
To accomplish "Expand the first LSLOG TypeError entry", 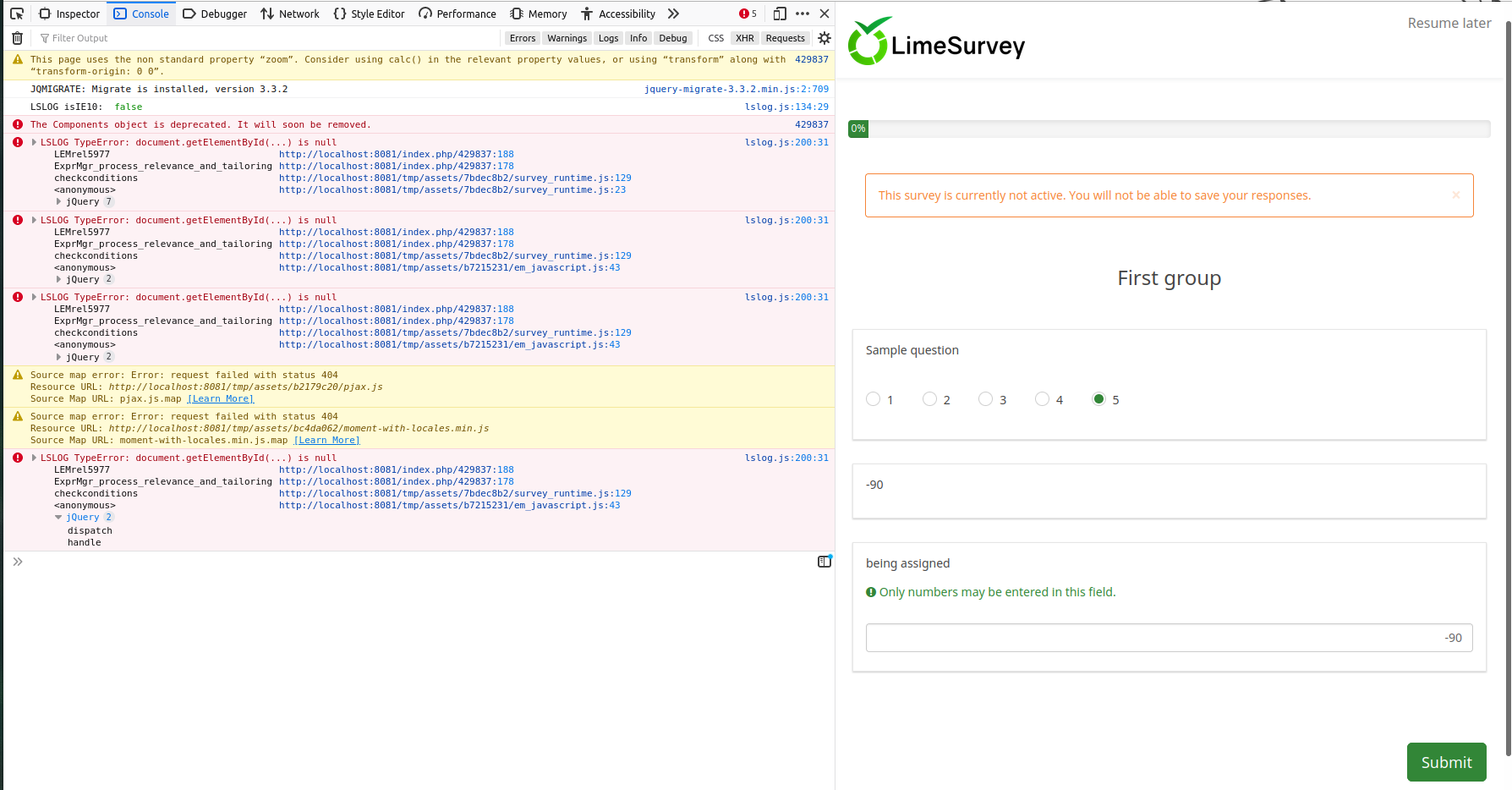I will (34, 142).
